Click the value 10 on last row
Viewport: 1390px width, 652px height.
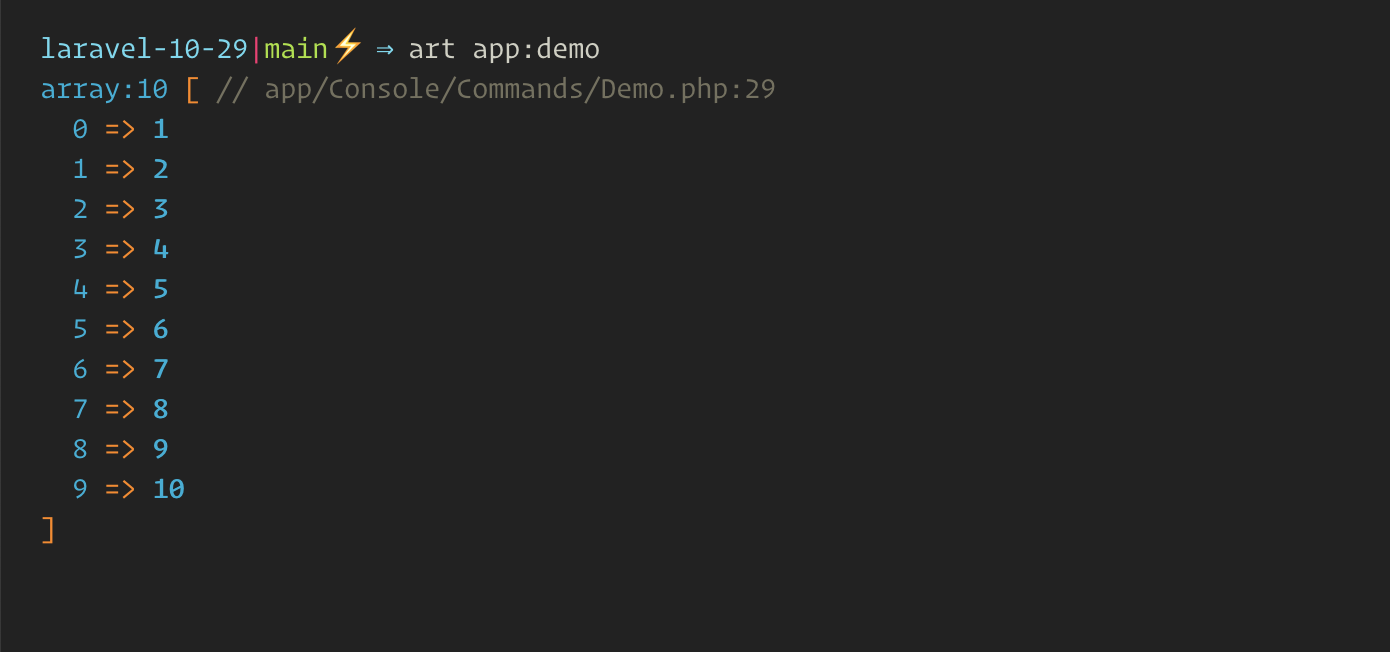point(169,489)
